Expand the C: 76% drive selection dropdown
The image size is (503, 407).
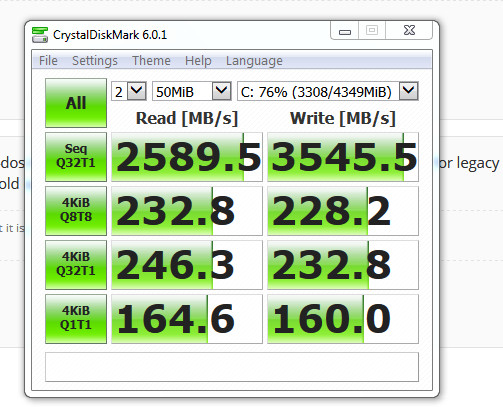[328, 91]
